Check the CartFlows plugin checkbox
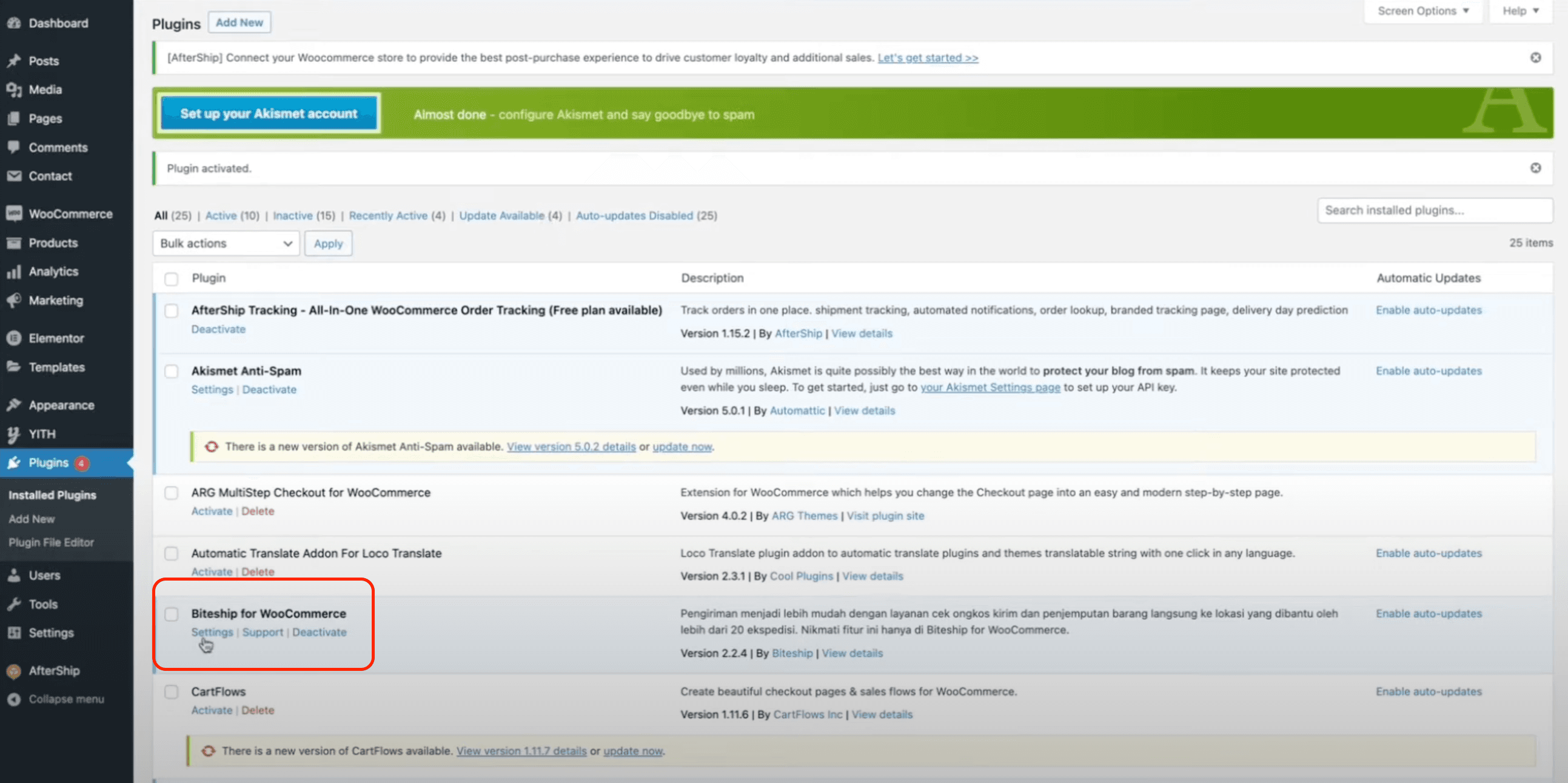 (171, 691)
